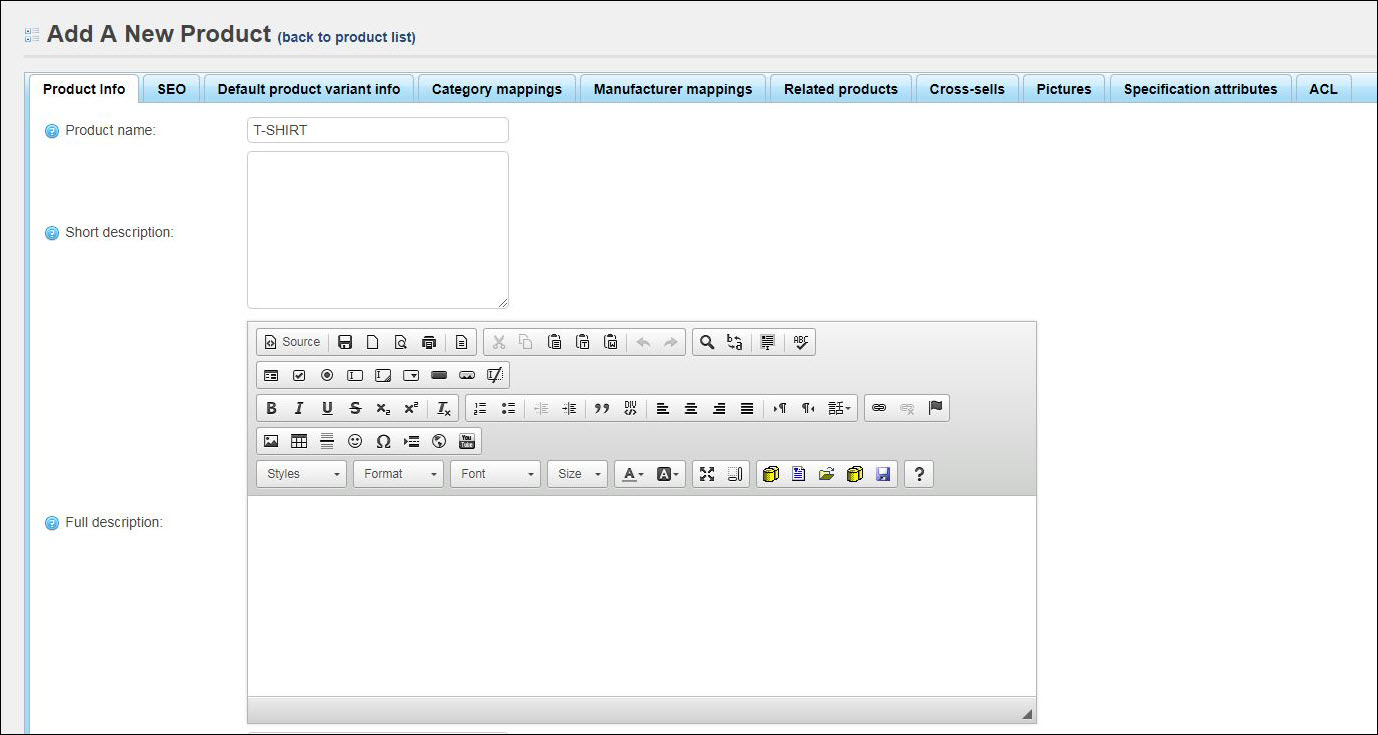Open the editor help (About) button

tap(919, 474)
